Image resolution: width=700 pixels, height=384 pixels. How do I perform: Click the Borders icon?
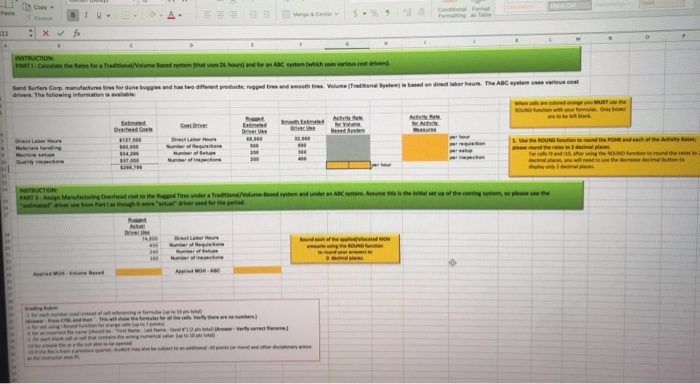(x=126, y=15)
